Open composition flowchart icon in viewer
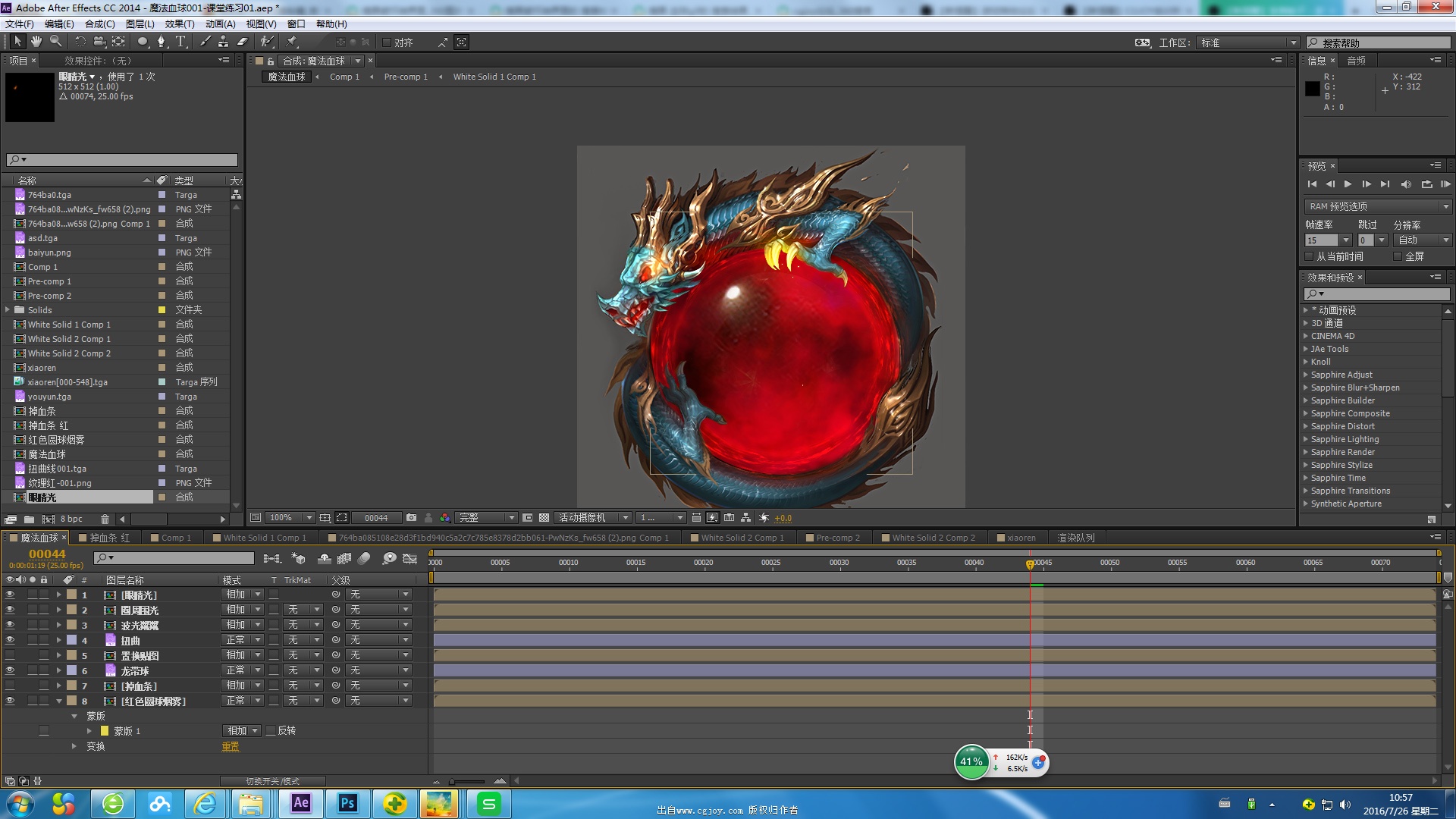The height and width of the screenshot is (819, 1456). tap(746, 518)
